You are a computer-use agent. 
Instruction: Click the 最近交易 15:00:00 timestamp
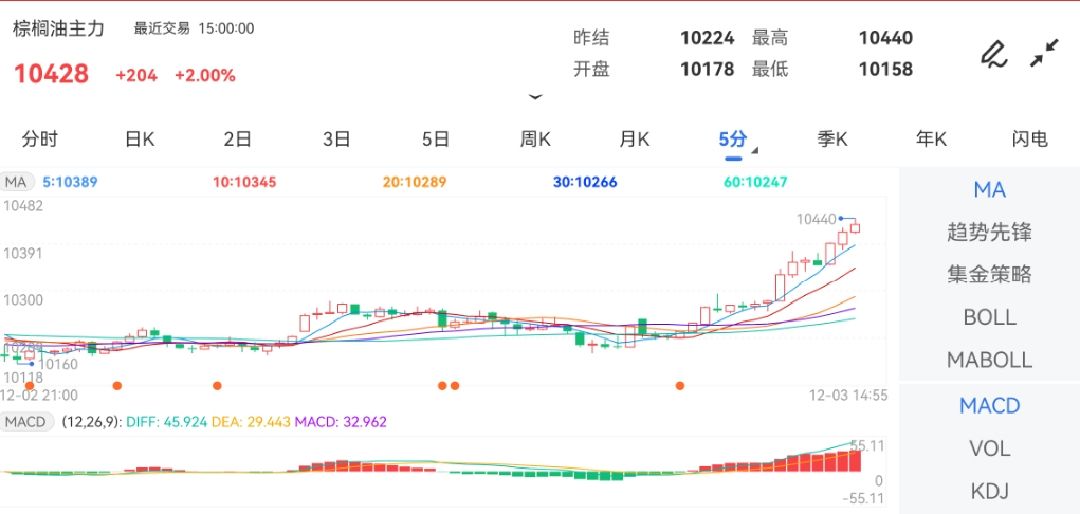194,28
